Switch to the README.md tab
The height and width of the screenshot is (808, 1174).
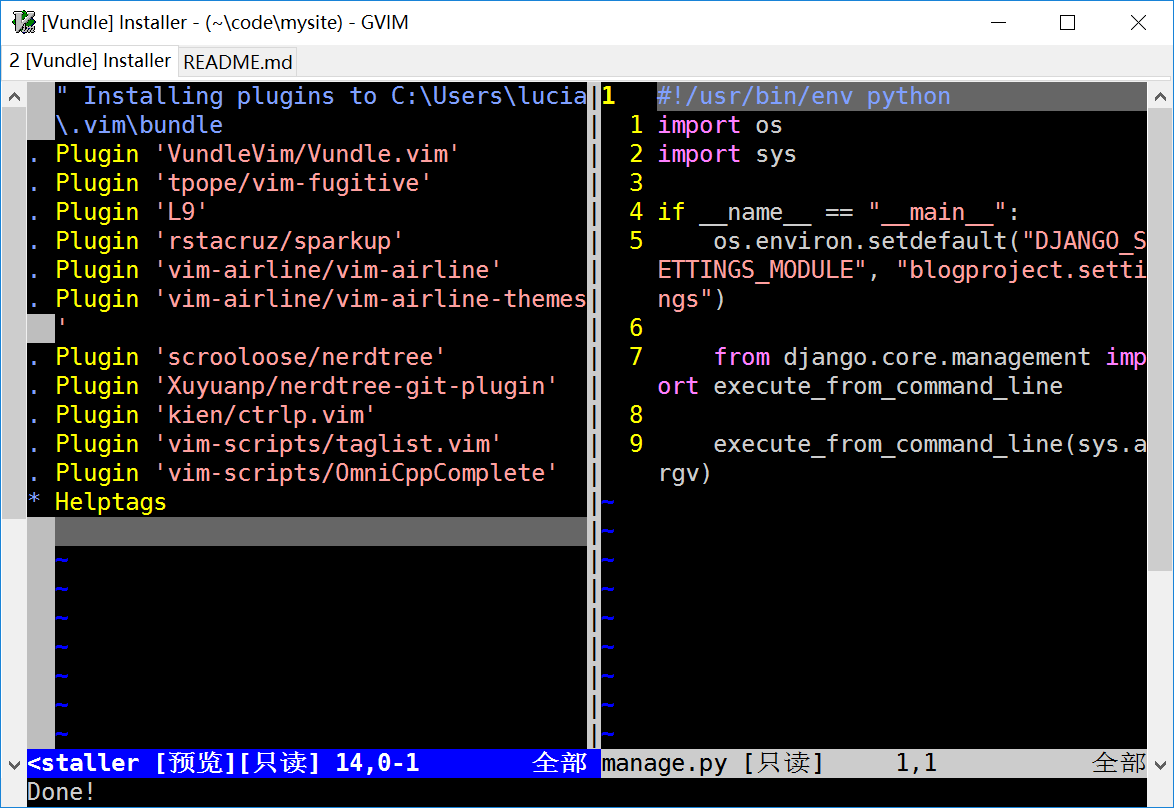tap(238, 62)
